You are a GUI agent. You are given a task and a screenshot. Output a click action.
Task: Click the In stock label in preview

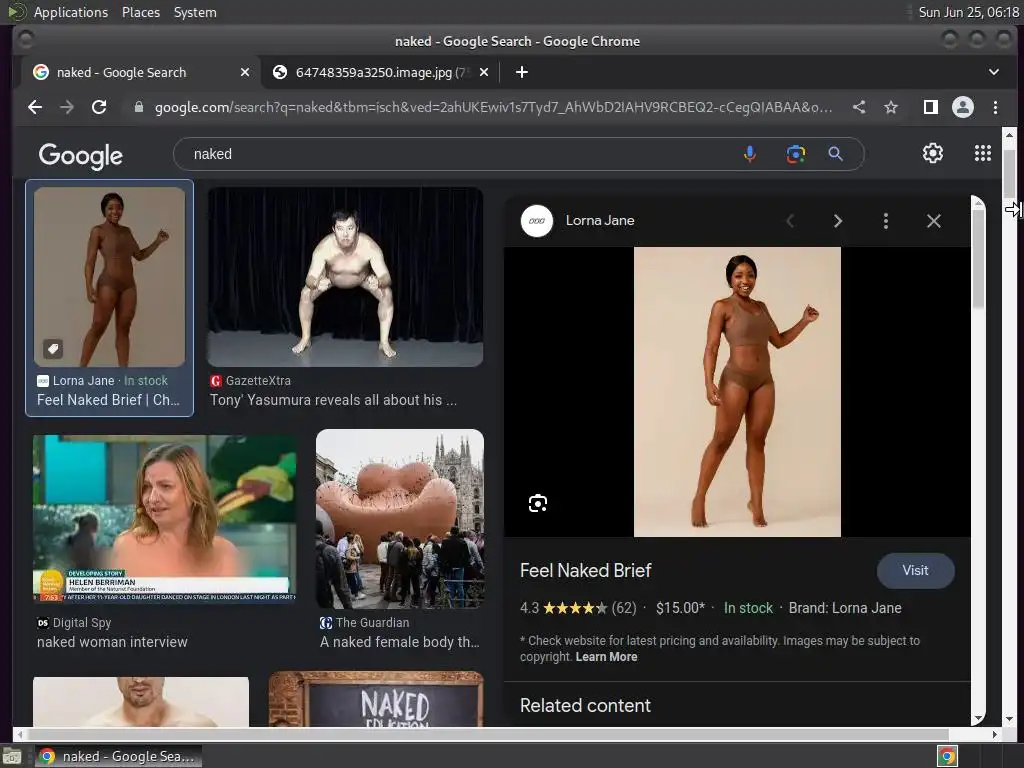point(748,608)
